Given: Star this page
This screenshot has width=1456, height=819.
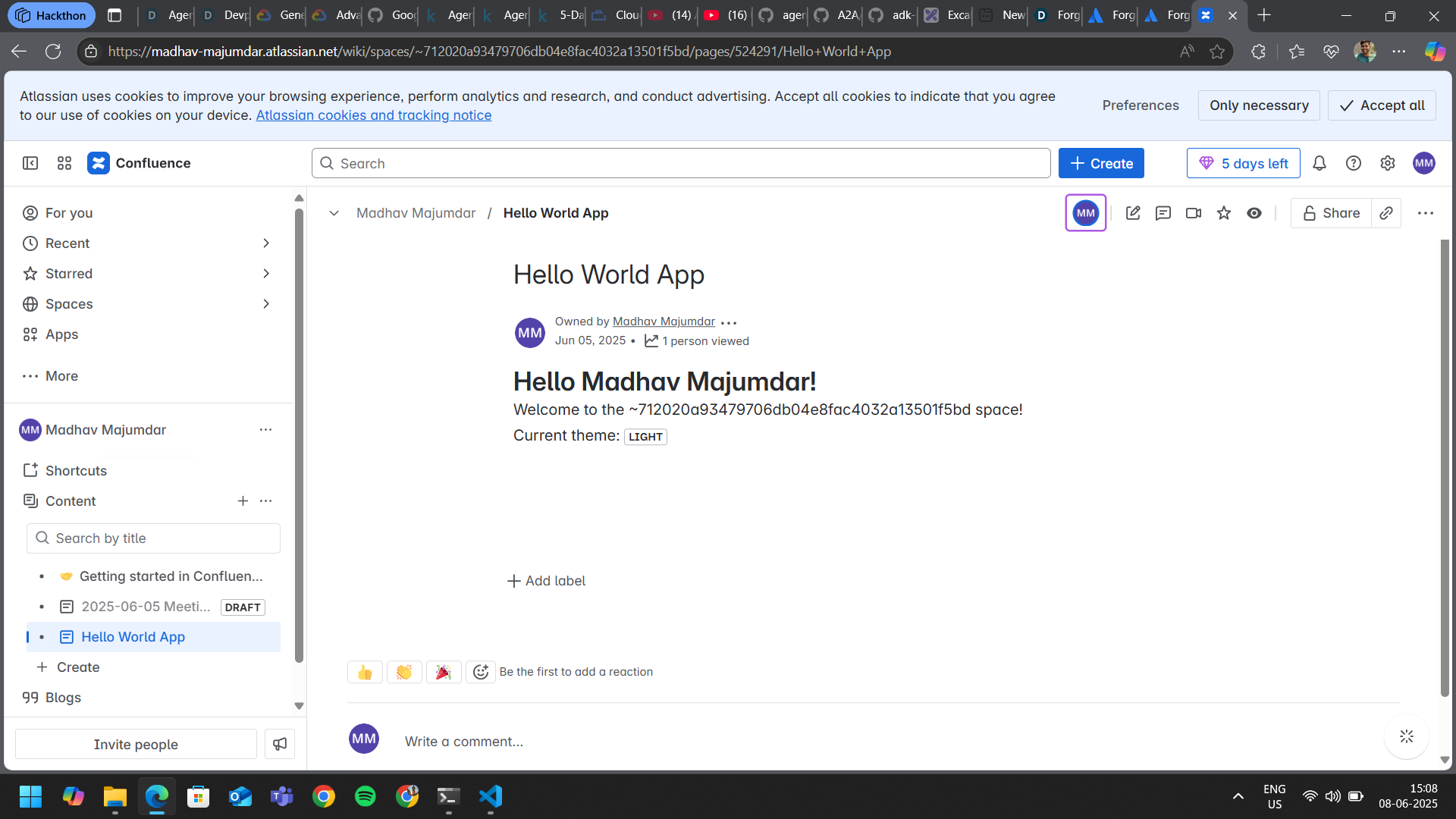Looking at the screenshot, I should click(1224, 213).
